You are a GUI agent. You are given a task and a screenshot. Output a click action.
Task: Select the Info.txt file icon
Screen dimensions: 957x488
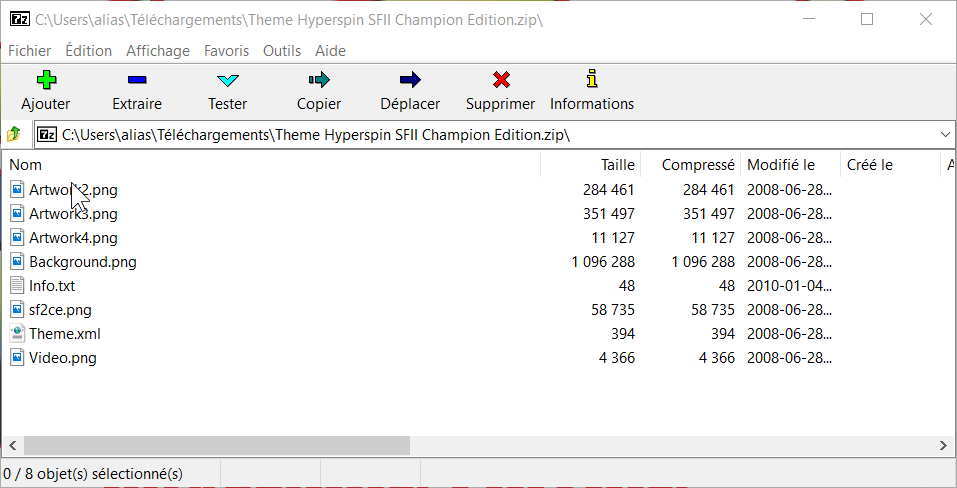(17, 286)
